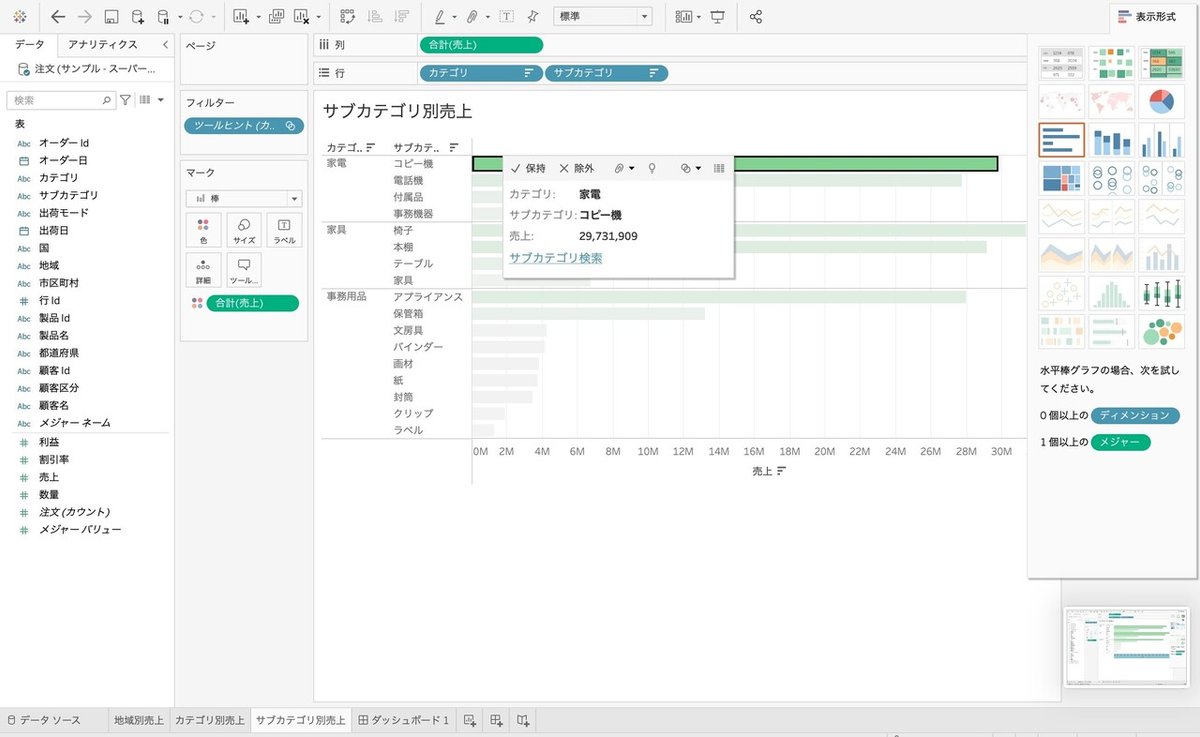1200x737 pixels.
Task: Click the search magnifier in data pane
Action: click(x=107, y=100)
